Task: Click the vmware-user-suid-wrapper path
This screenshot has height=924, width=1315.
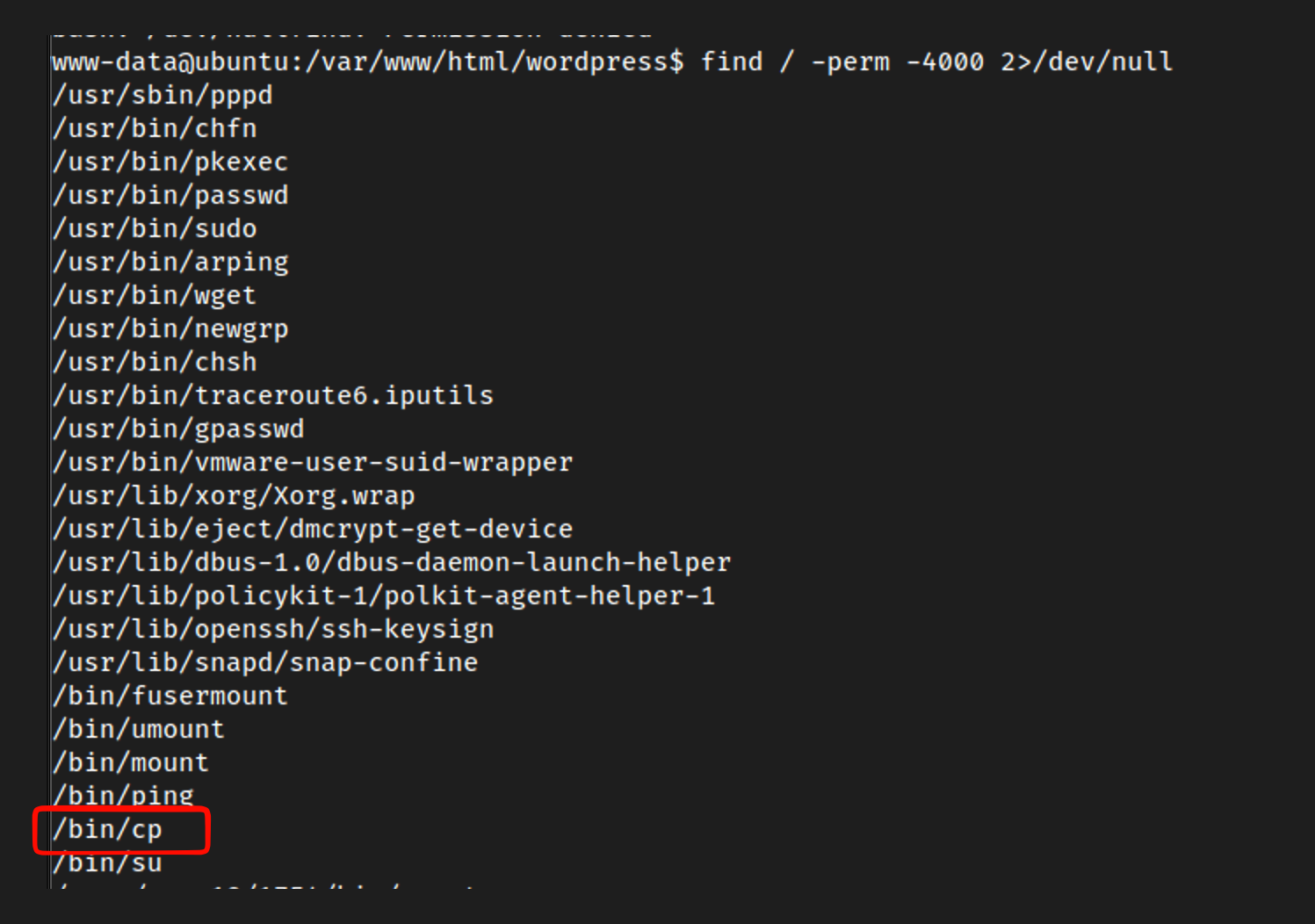Action: 313,462
